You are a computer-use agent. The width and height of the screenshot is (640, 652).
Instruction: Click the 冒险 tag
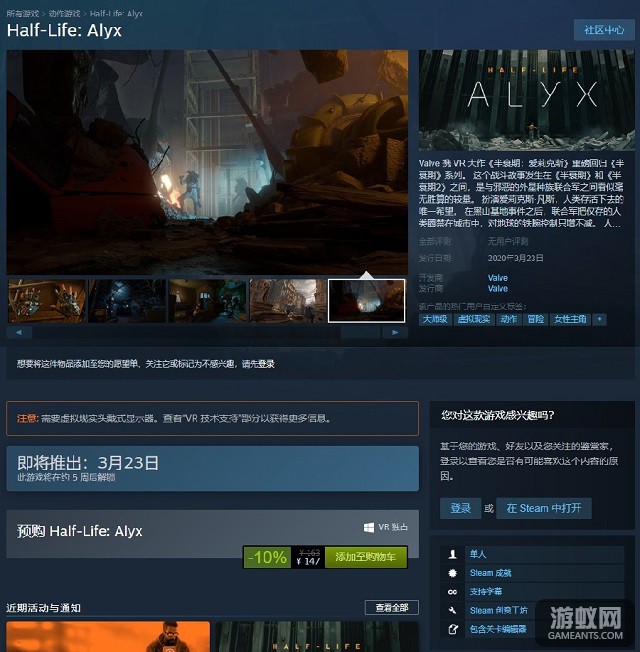tap(536, 319)
